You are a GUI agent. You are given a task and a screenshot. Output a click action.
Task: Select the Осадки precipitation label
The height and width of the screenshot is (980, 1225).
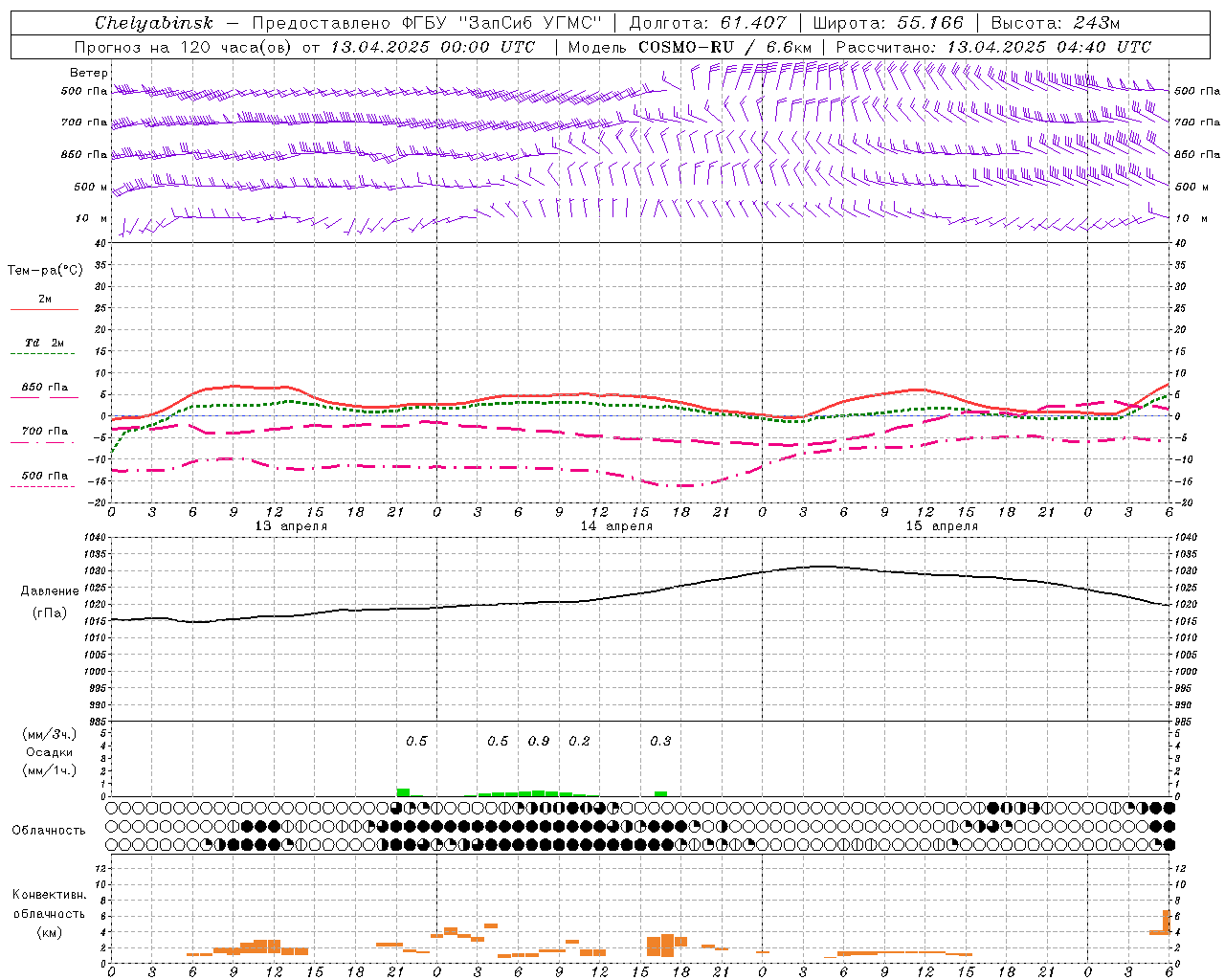50,752
